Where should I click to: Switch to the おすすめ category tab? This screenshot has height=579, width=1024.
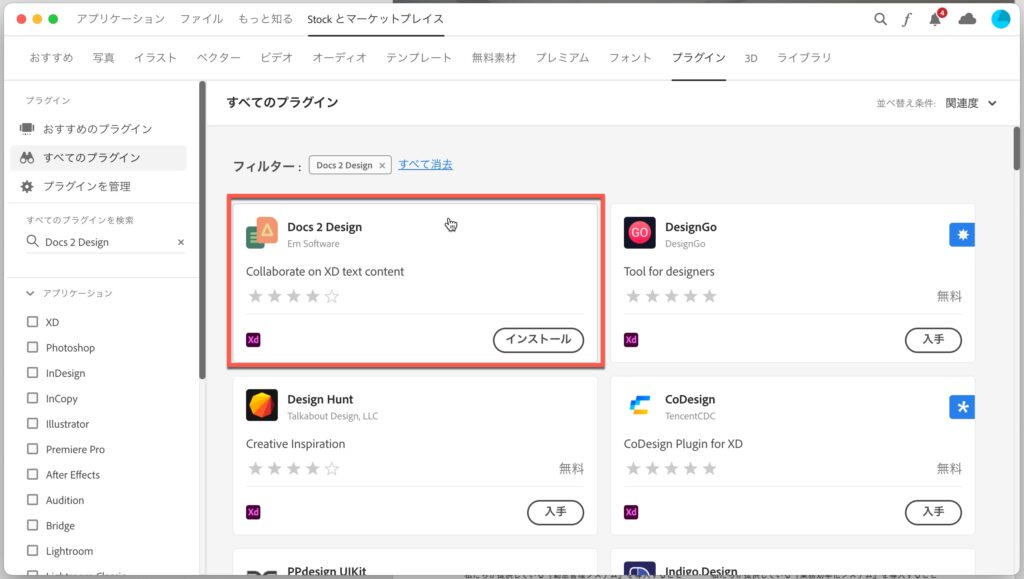click(x=51, y=57)
